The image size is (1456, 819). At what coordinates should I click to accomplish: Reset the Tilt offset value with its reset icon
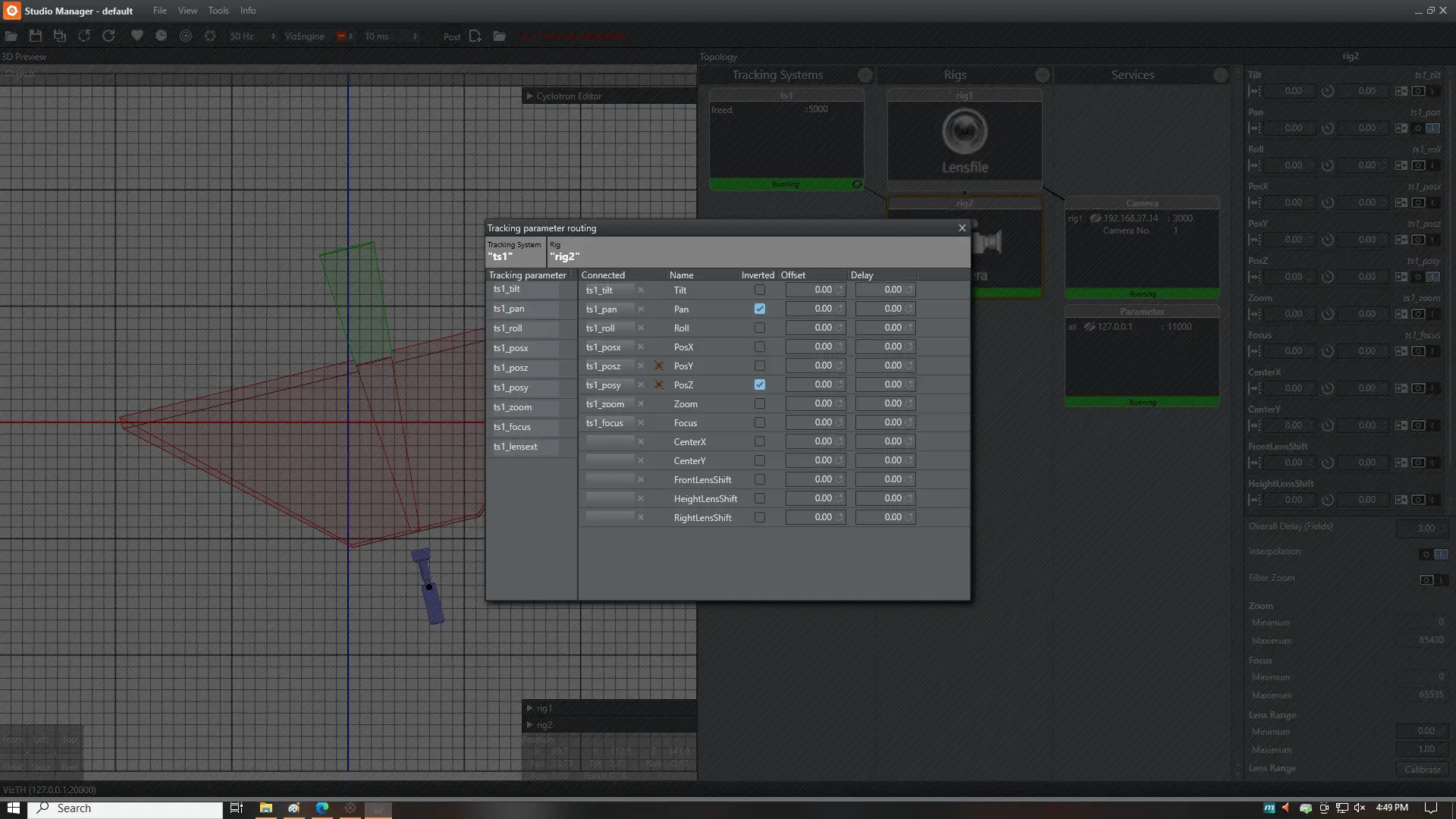click(x=840, y=290)
